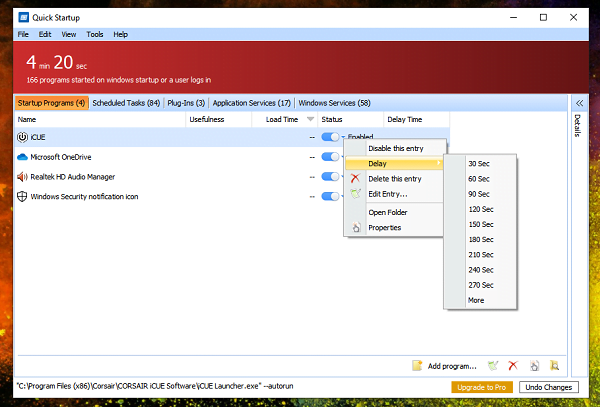Click the Details vertical panel label

pyautogui.click(x=578, y=125)
